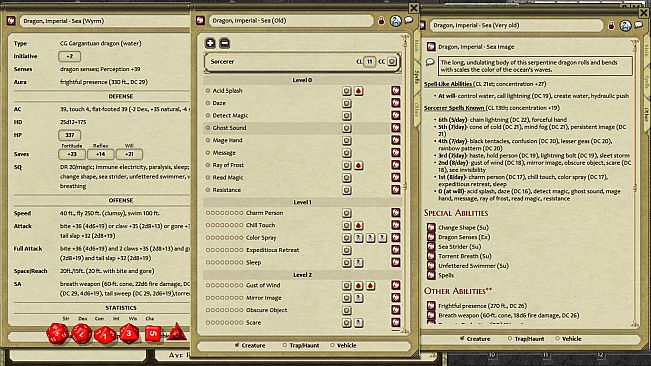Screen dimensions: 651x366
Task: Open the Sea Strider (Su) ability link
Action: (431, 246)
